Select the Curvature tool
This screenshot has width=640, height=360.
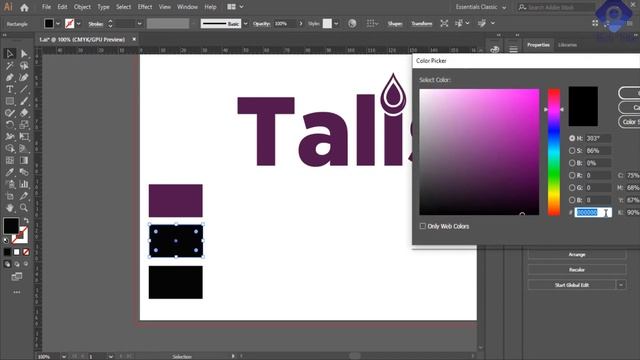pos(24,78)
